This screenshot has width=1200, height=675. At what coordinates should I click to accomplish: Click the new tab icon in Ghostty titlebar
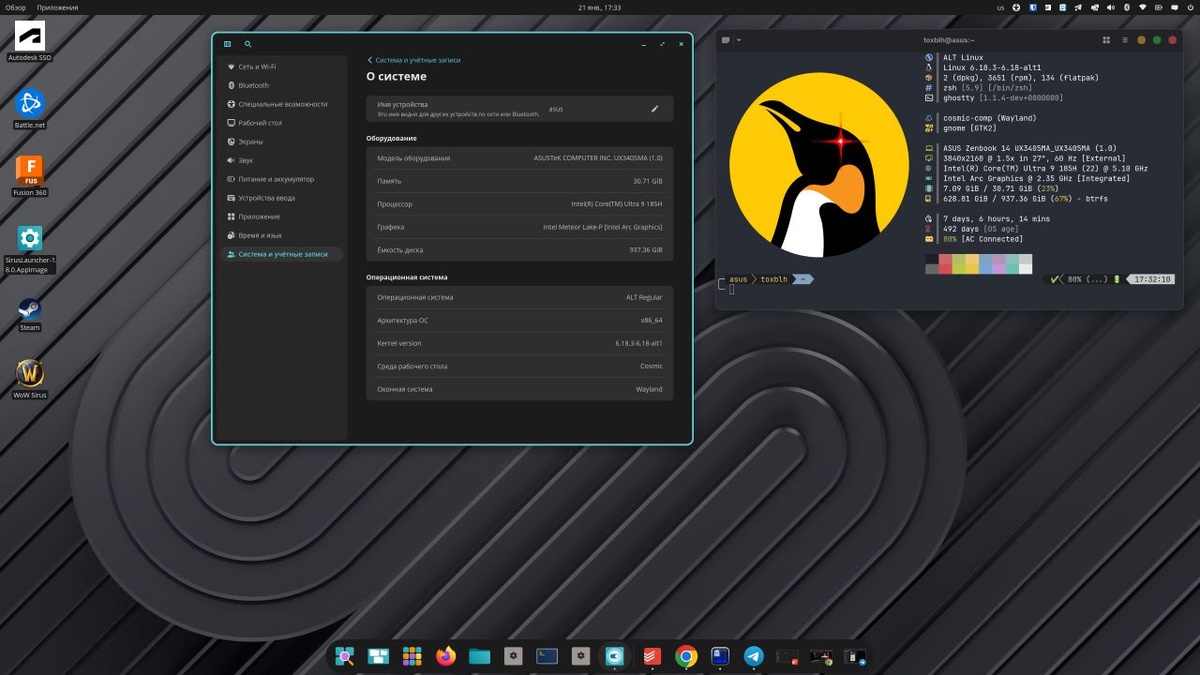click(x=726, y=40)
